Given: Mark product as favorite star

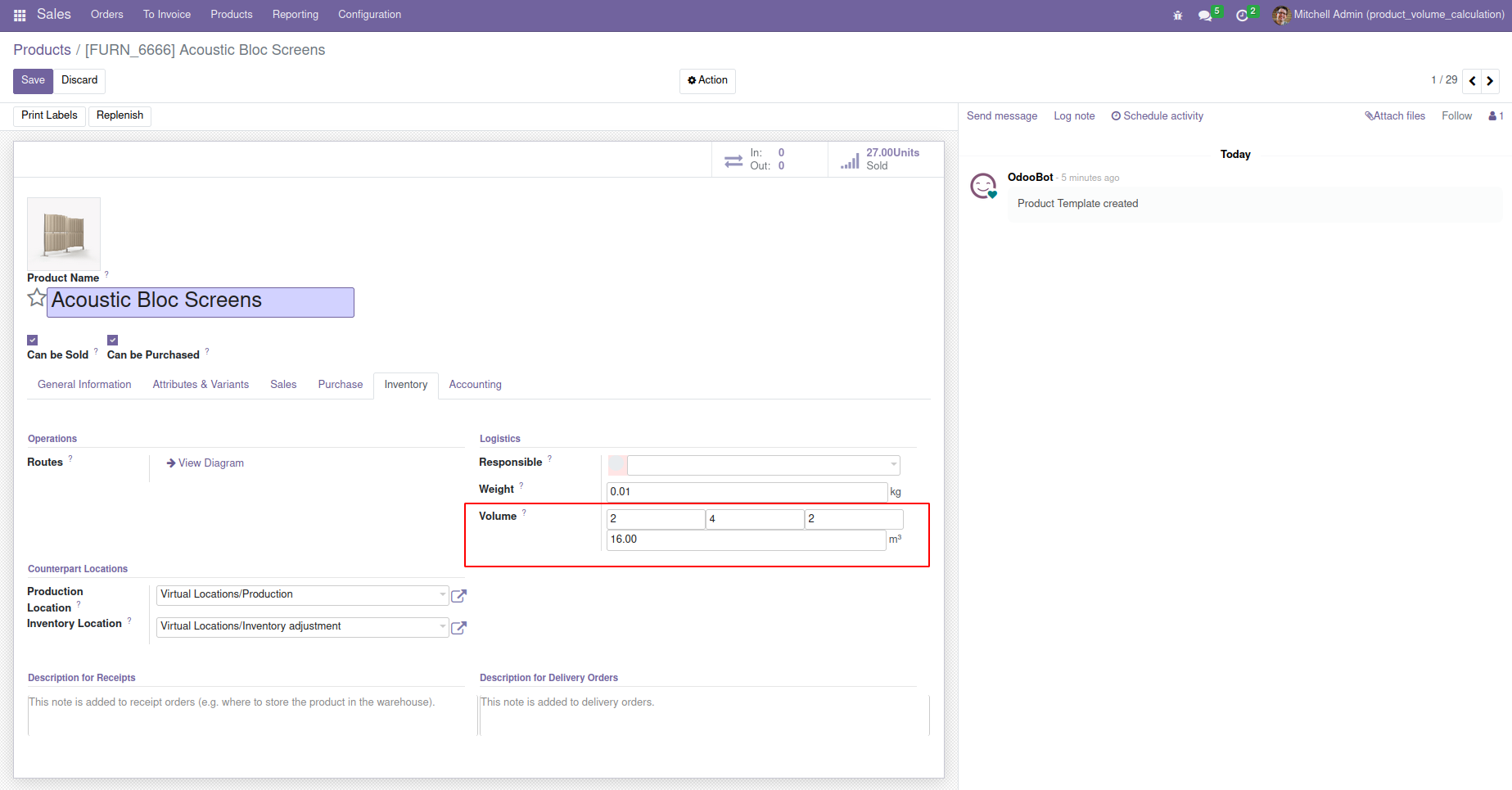Looking at the screenshot, I should click(37, 297).
